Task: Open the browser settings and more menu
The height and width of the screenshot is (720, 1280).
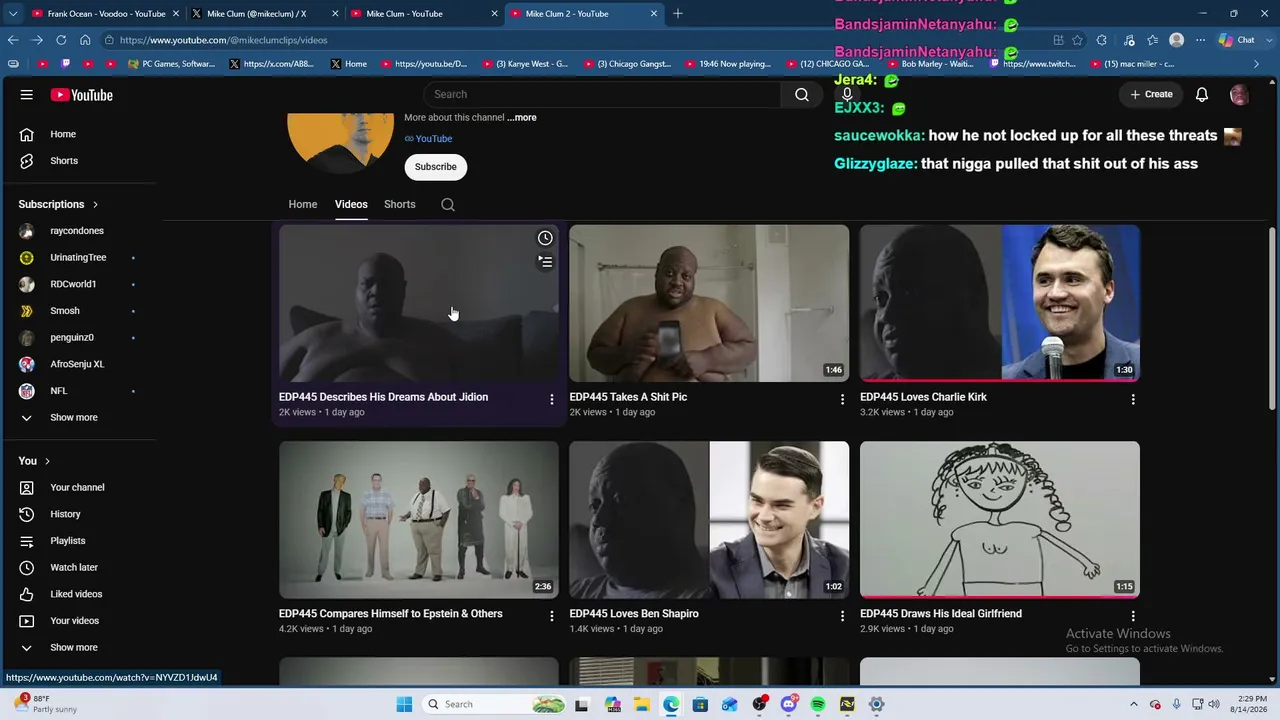Action: click(1200, 40)
